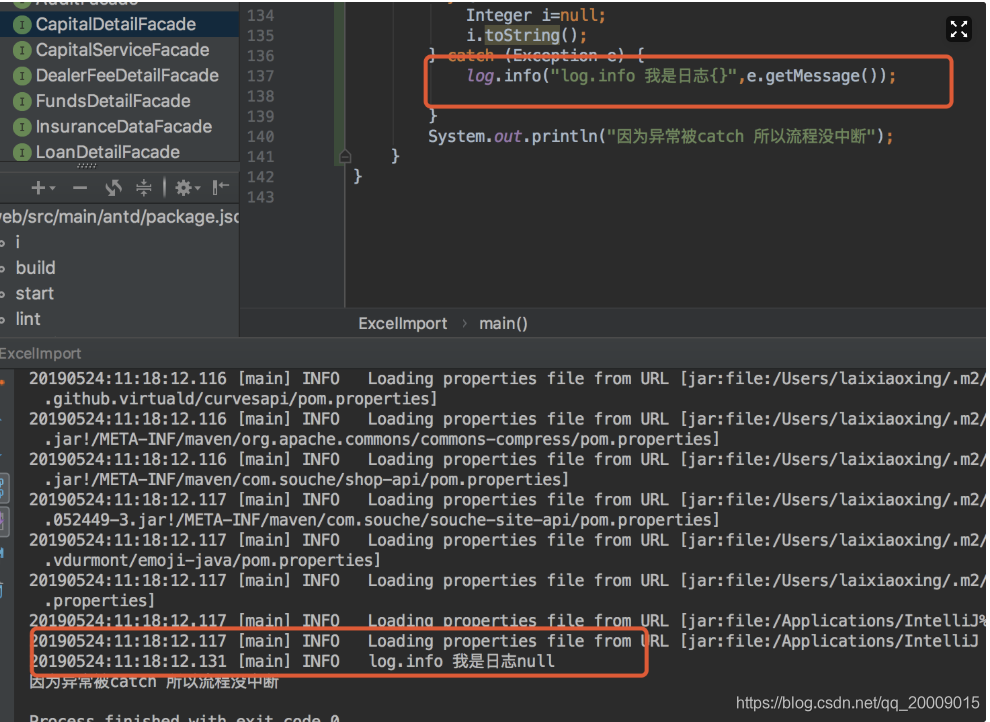Open the dropdown arrow beside the plus icon

click(x=52, y=189)
